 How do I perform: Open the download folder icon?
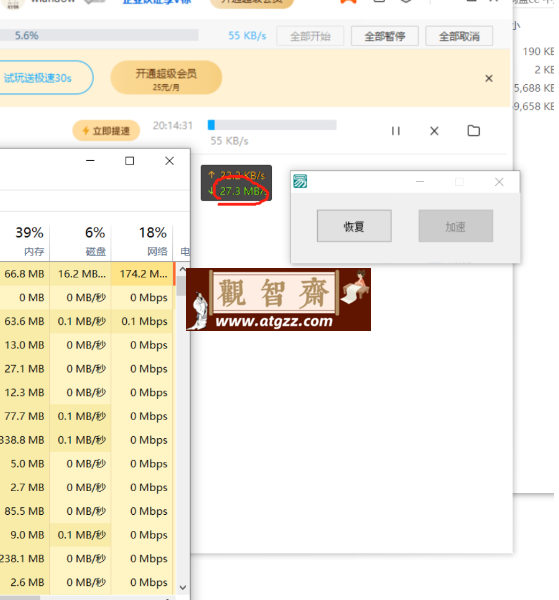[473, 130]
